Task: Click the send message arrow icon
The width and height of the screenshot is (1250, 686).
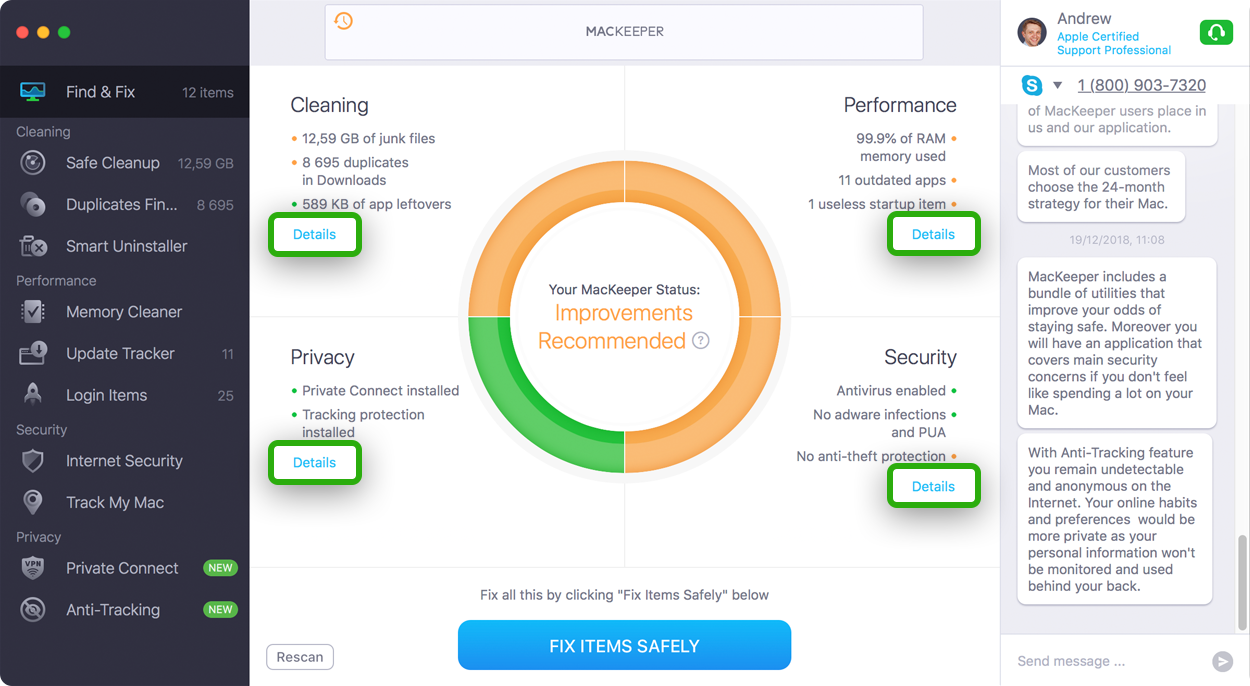Action: click(1222, 661)
